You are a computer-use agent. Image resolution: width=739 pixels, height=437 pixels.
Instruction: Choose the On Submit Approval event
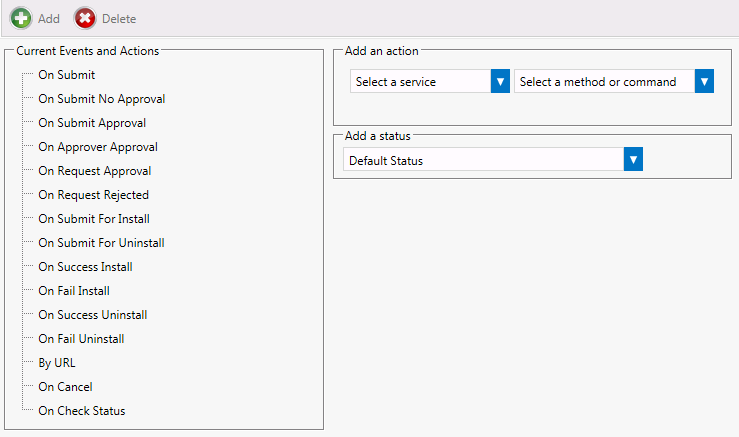[x=92, y=123]
